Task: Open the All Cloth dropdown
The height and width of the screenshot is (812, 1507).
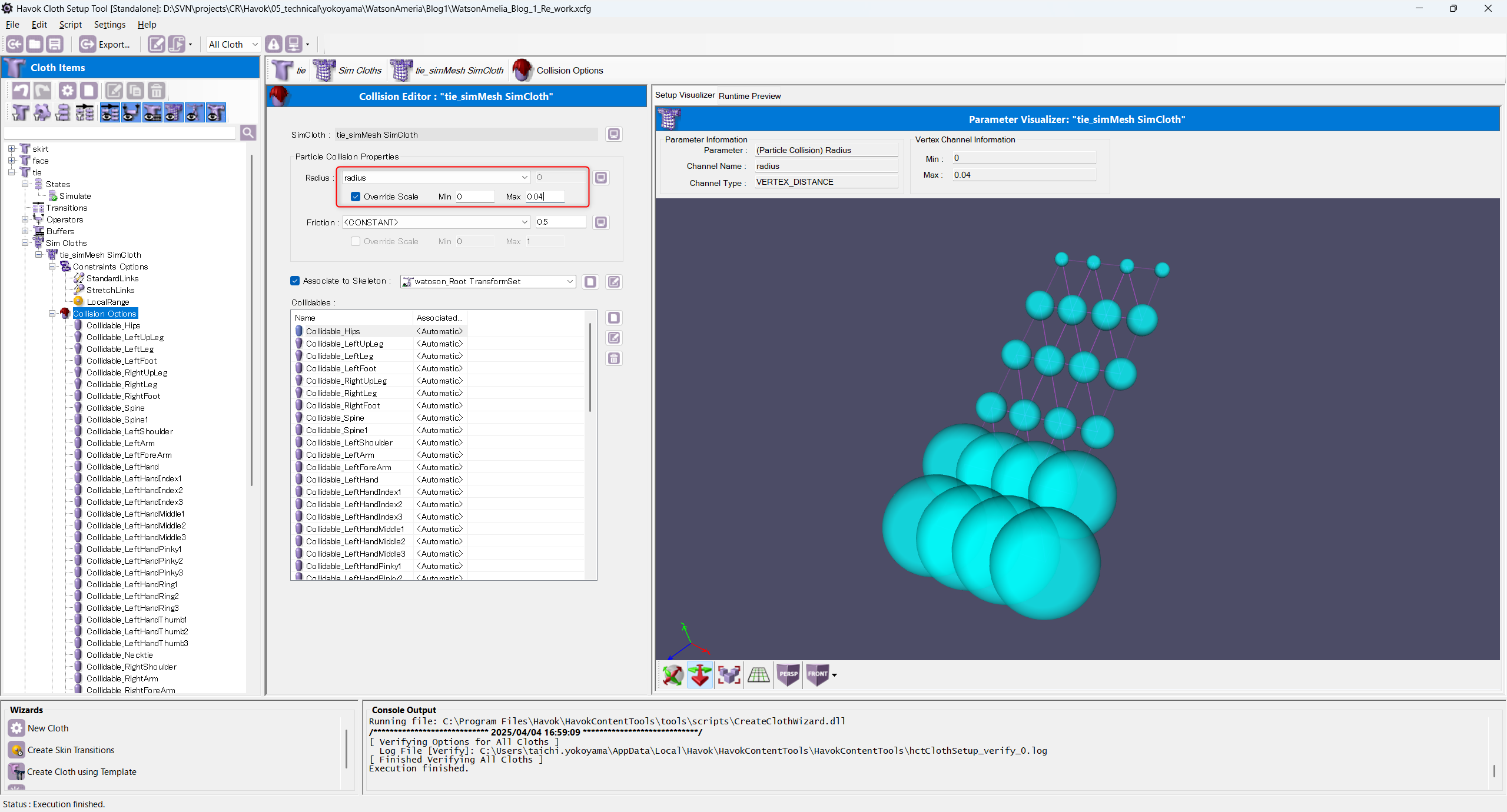Action: click(233, 44)
